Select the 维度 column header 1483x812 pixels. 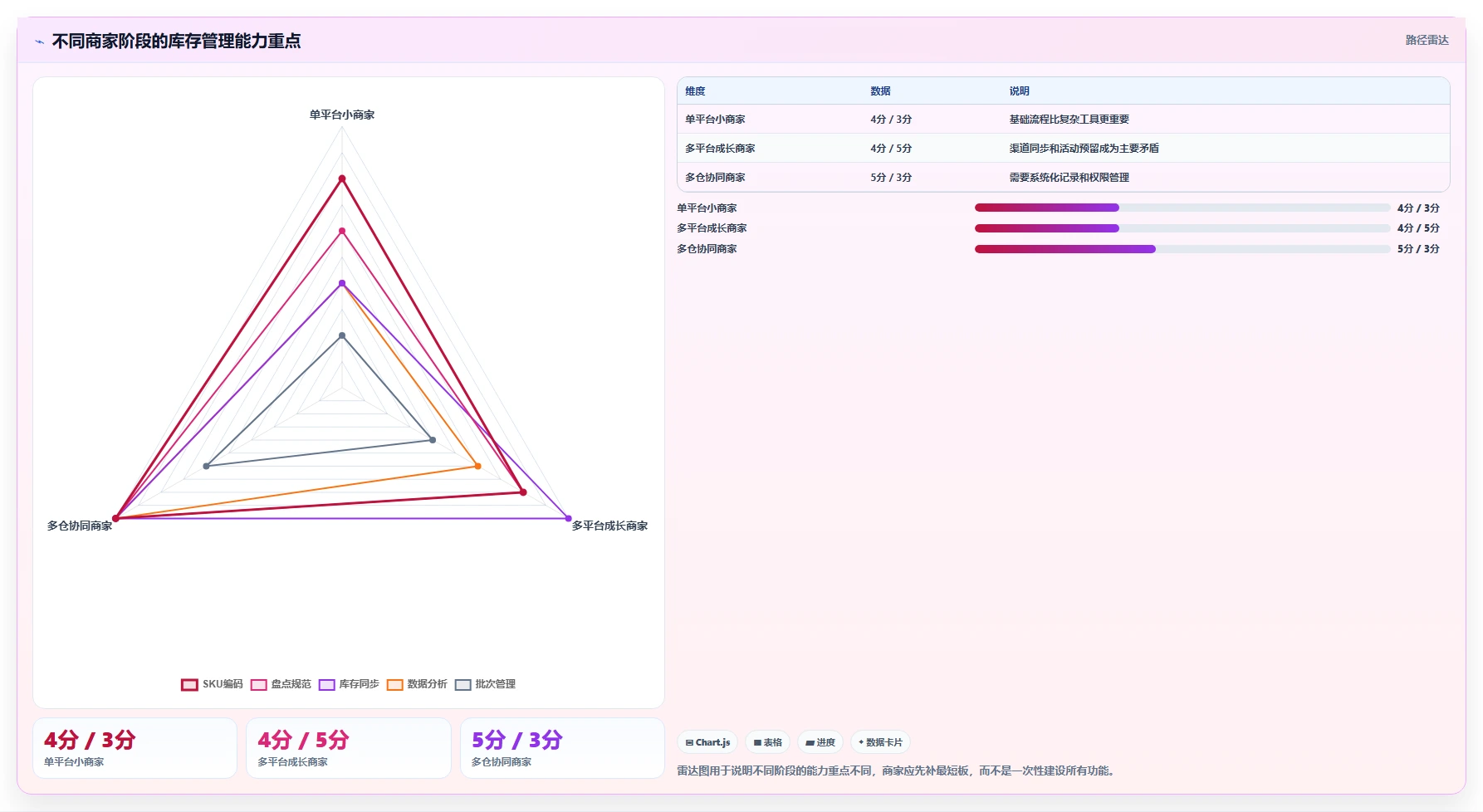[x=695, y=91]
